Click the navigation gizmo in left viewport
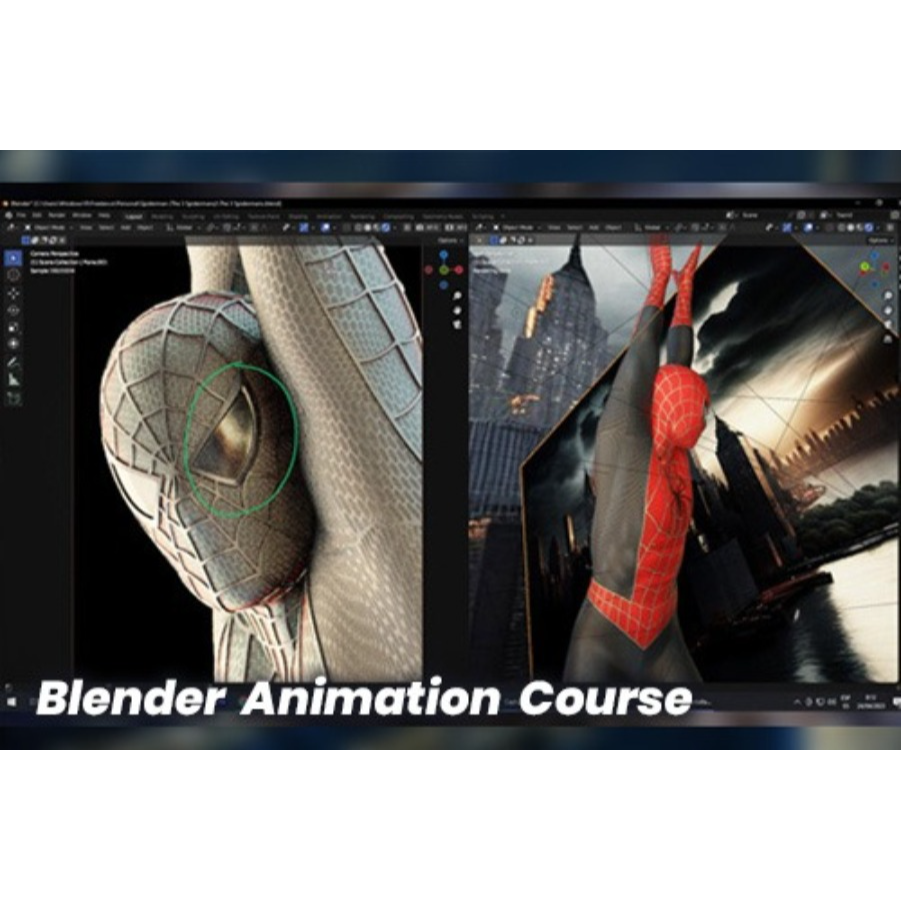The width and height of the screenshot is (901, 901). click(x=444, y=269)
